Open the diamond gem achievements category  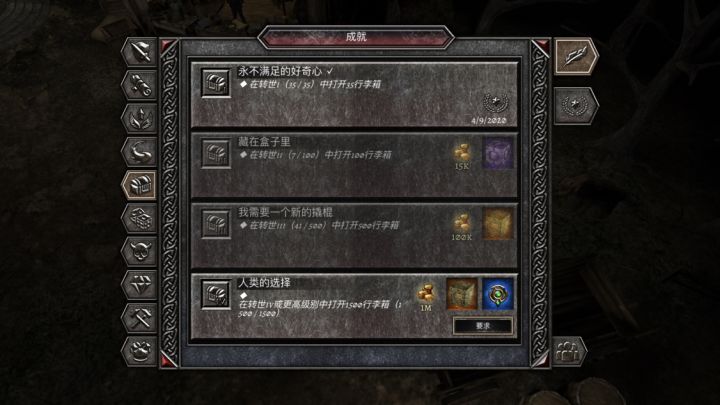140,284
